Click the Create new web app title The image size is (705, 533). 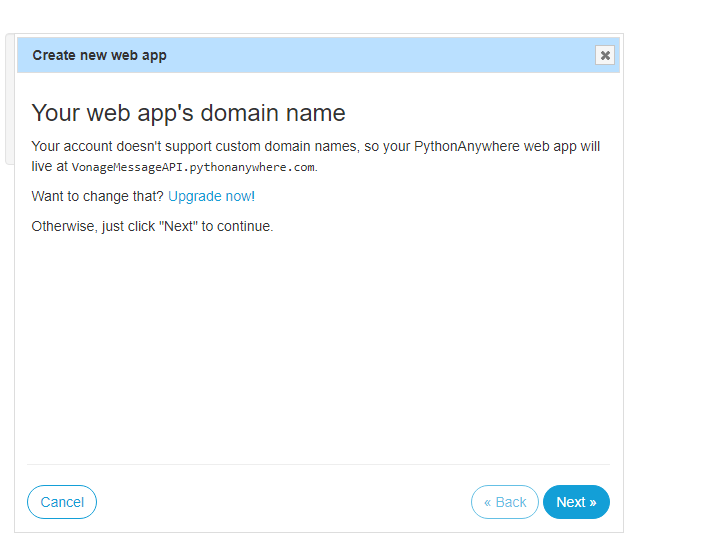pos(99,55)
